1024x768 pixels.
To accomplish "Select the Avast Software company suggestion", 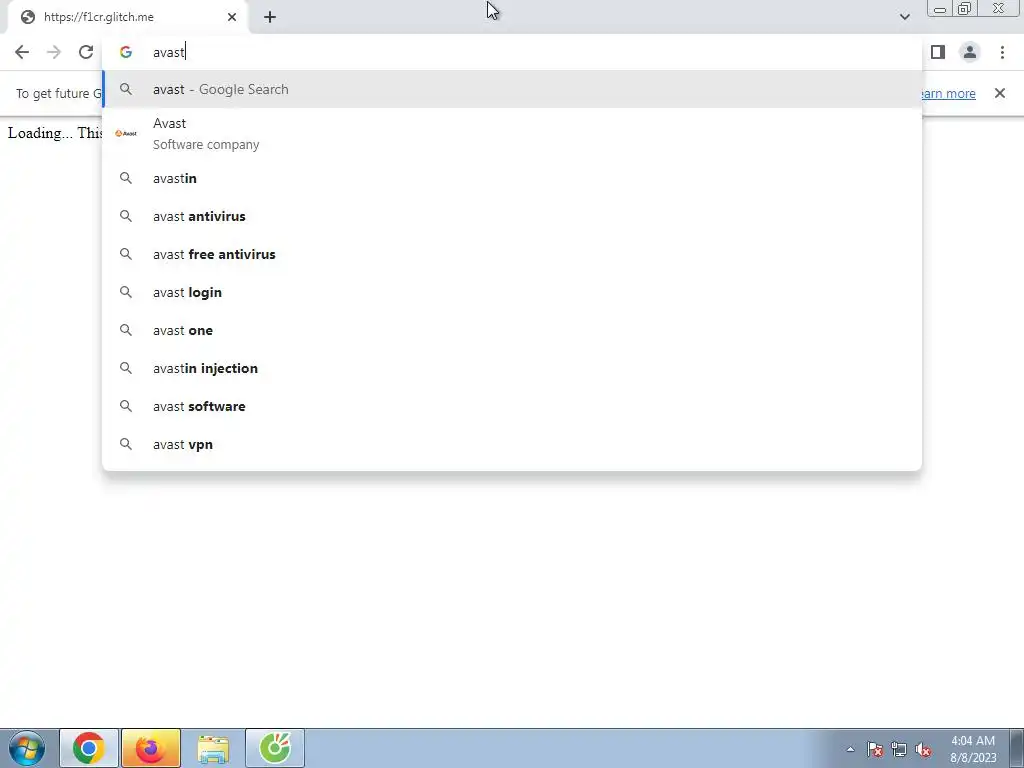I will pyautogui.click(x=512, y=134).
